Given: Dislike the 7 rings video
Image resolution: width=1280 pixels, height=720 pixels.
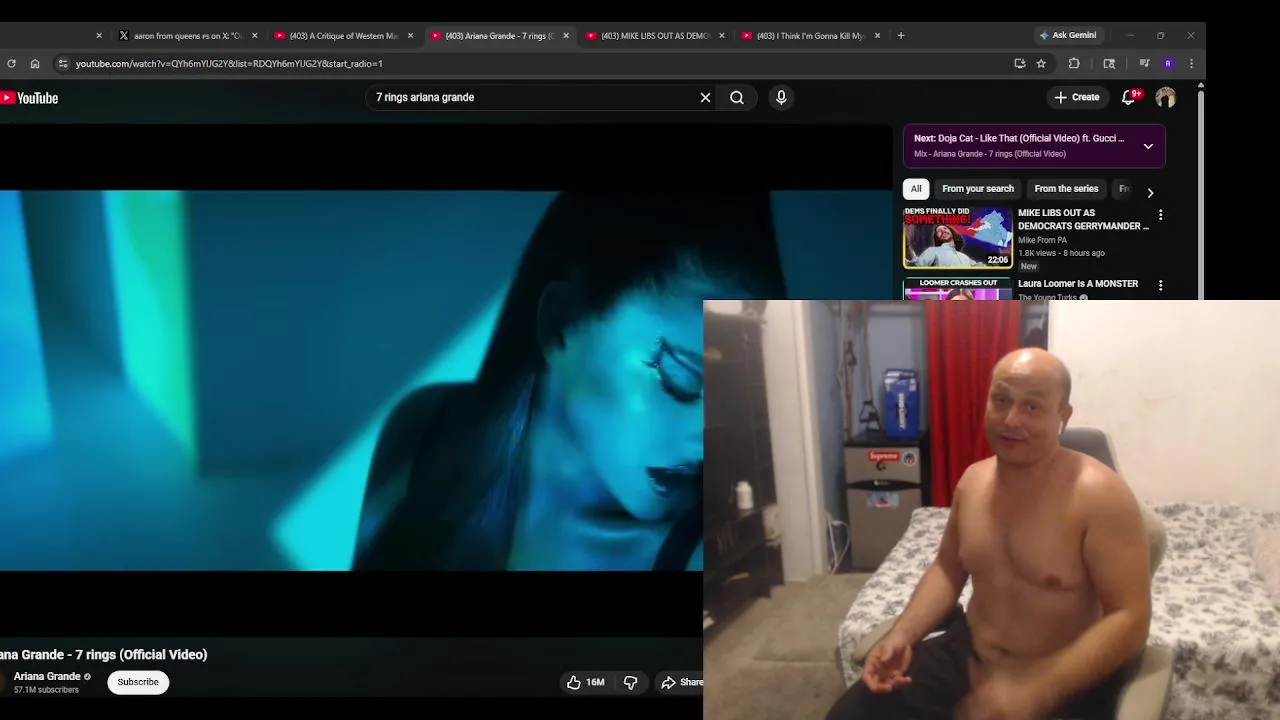Looking at the screenshot, I should [x=631, y=682].
